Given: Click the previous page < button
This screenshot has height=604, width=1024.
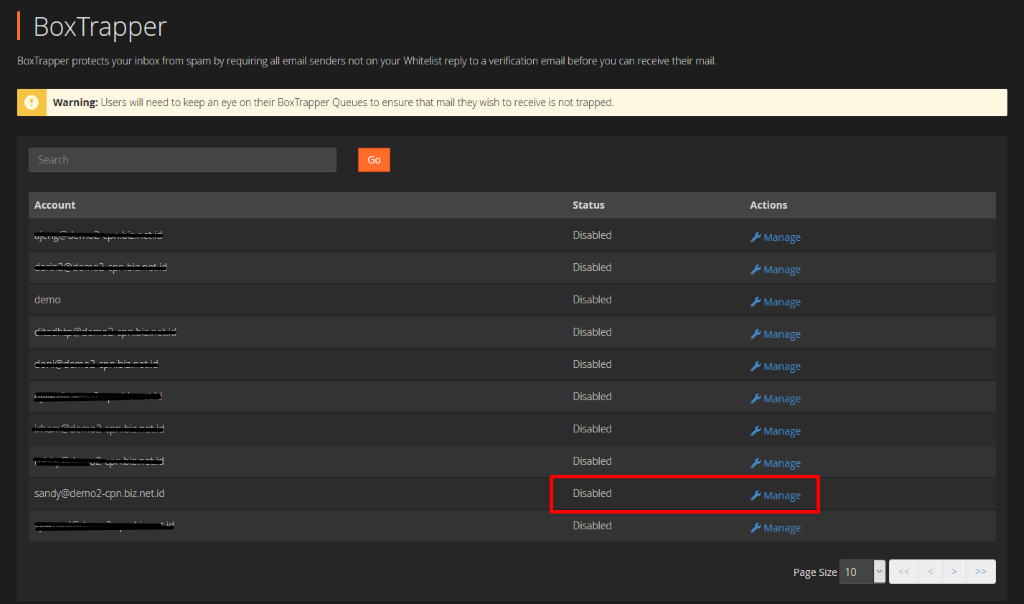Looking at the screenshot, I should coord(929,571).
